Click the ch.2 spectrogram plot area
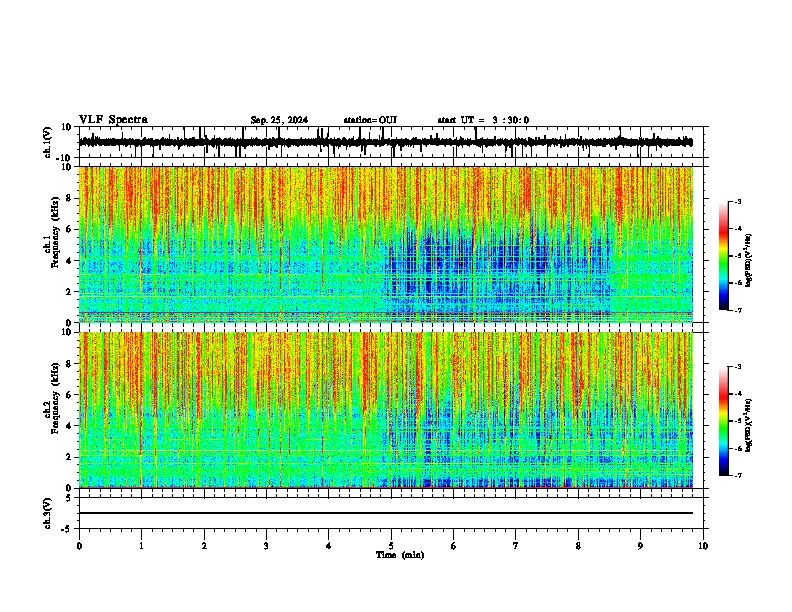This screenshot has width=792, height=612. tap(386, 410)
